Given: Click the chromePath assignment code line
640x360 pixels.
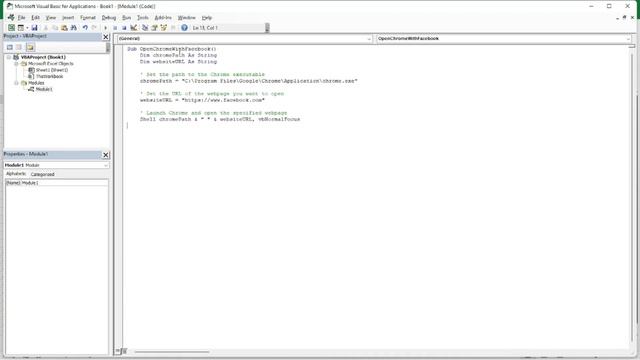Looking at the screenshot, I should point(249,81).
